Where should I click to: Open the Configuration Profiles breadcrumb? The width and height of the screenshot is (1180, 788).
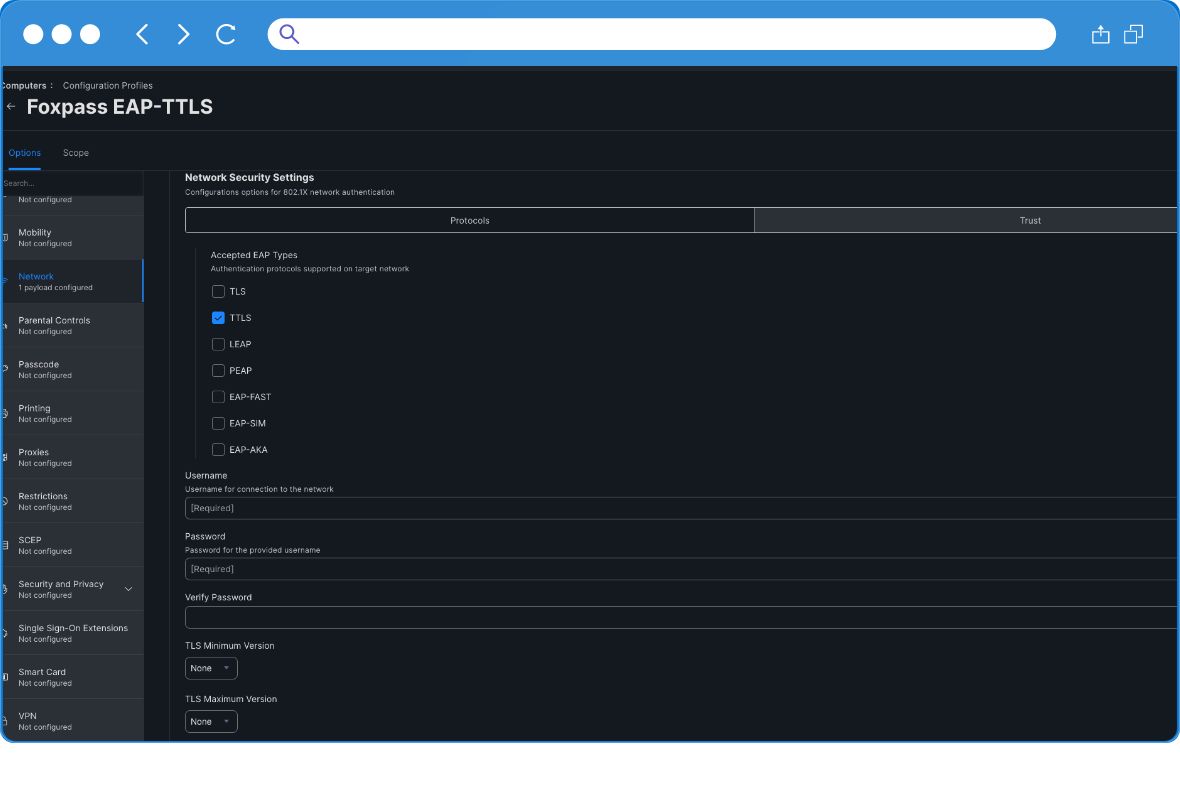107,85
